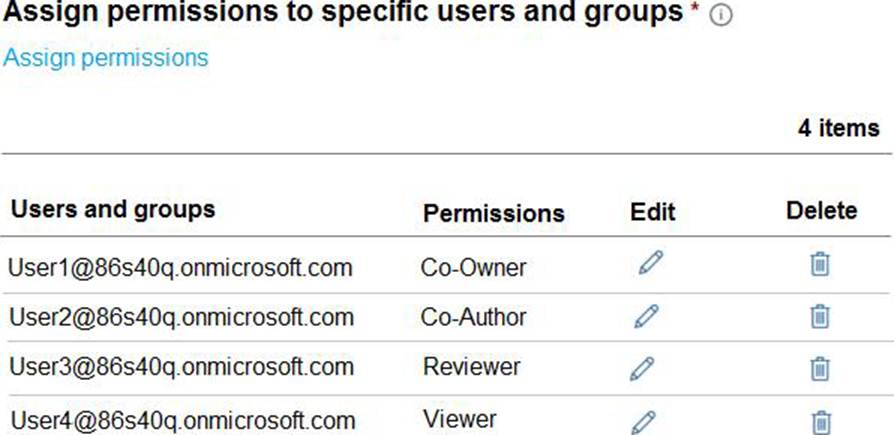Click the Co-Owner permission cell
894x435 pixels.
[x=473, y=267]
